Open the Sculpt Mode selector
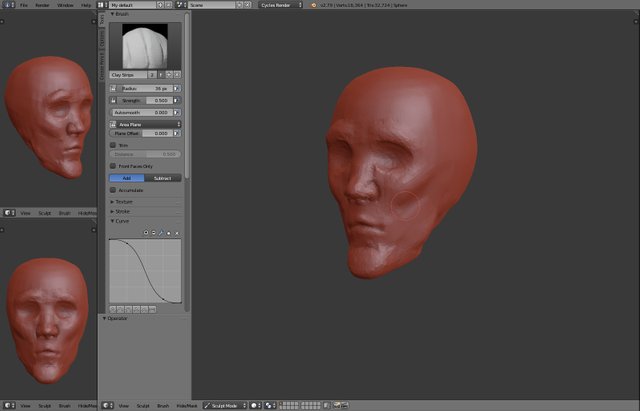The height and width of the screenshot is (411, 640). [x=224, y=406]
